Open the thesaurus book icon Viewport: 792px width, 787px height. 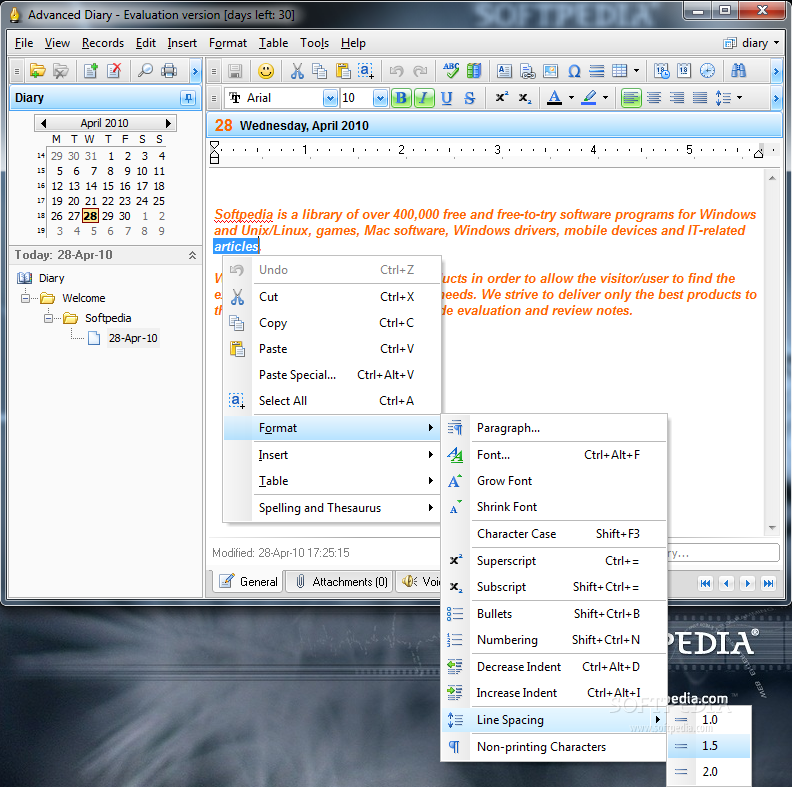click(x=474, y=71)
